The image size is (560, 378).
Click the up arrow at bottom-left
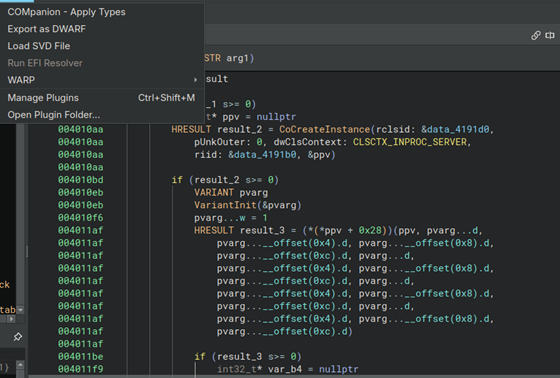pos(20,365)
